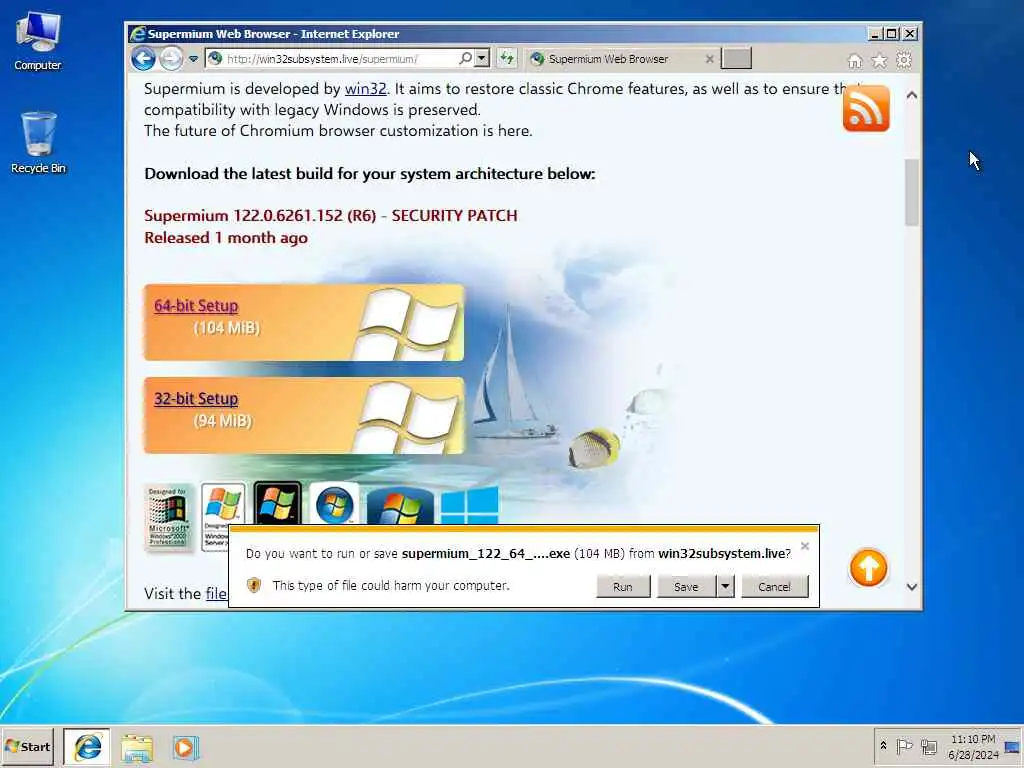Screen dimensions: 1024x768
Task: Click the Windows 2000 Professional logo badge
Action: [168, 518]
